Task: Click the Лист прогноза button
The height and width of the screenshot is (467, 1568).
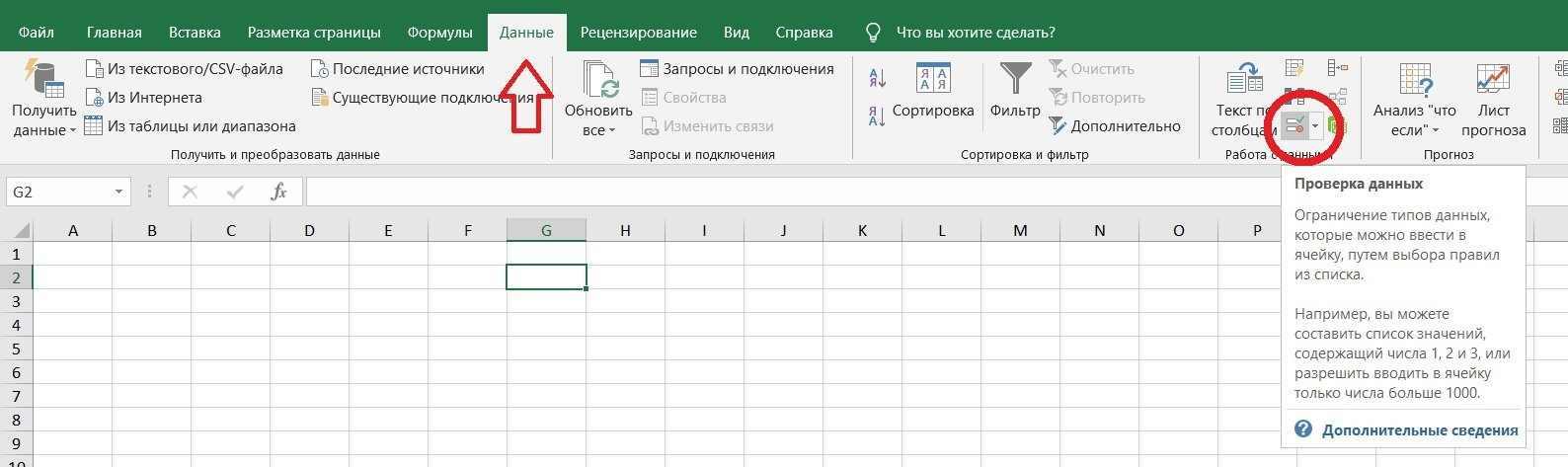Action: tap(1493, 99)
